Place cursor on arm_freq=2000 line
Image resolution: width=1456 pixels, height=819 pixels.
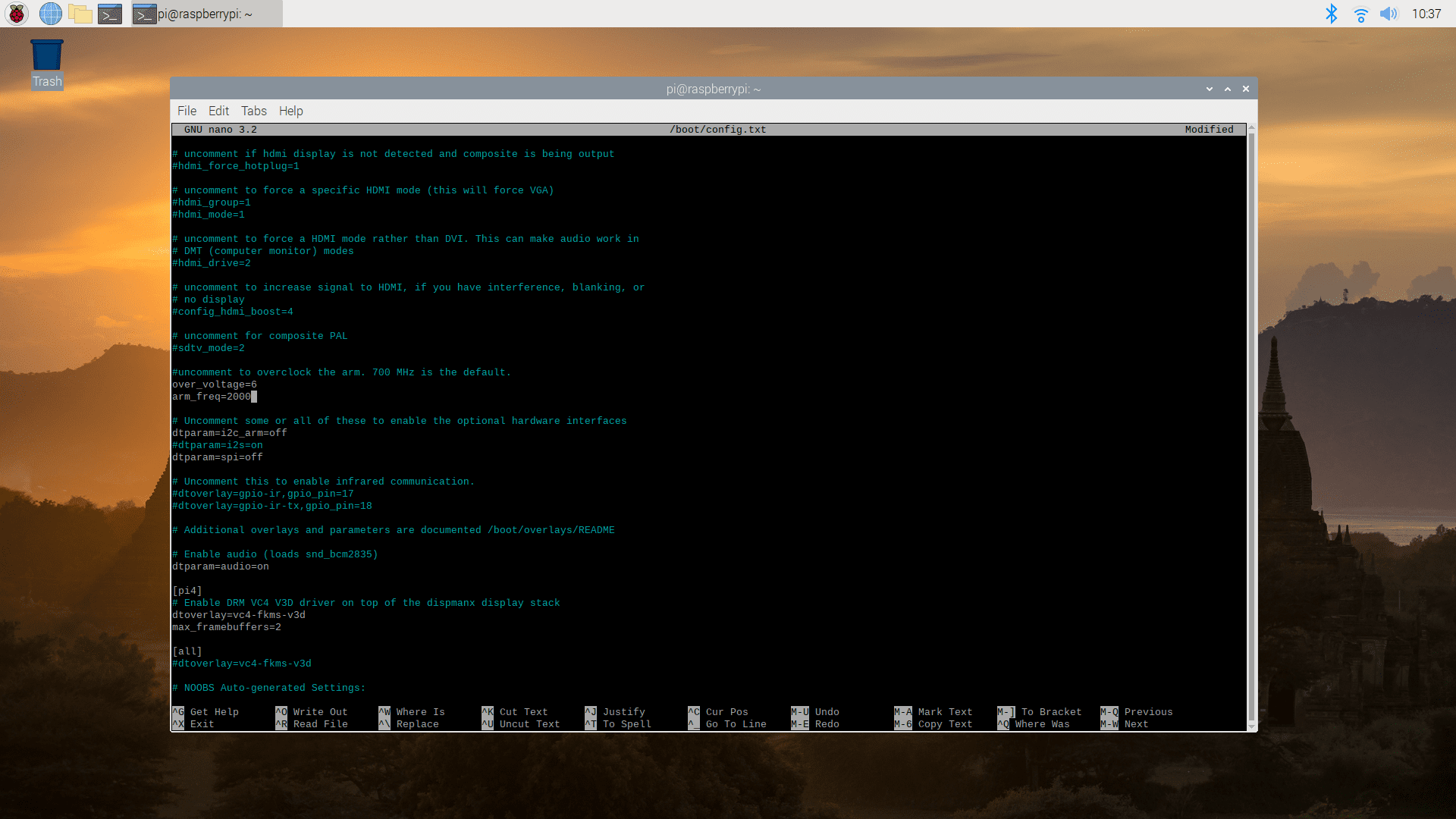pos(212,397)
